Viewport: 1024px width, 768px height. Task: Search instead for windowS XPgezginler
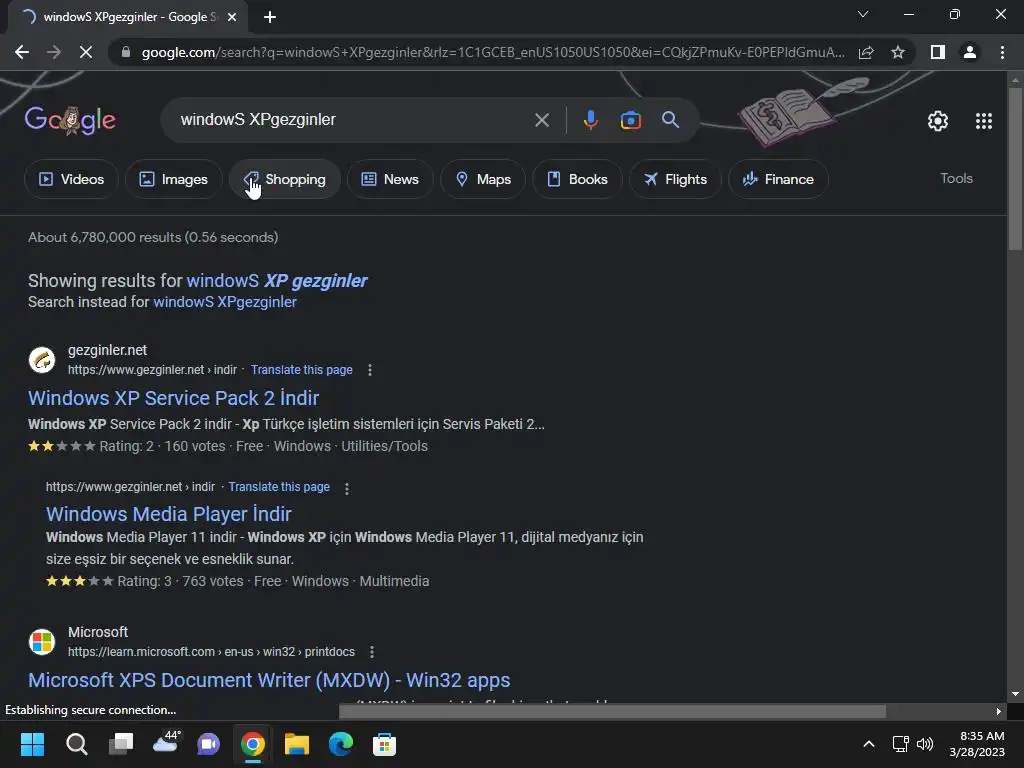pyautogui.click(x=225, y=302)
